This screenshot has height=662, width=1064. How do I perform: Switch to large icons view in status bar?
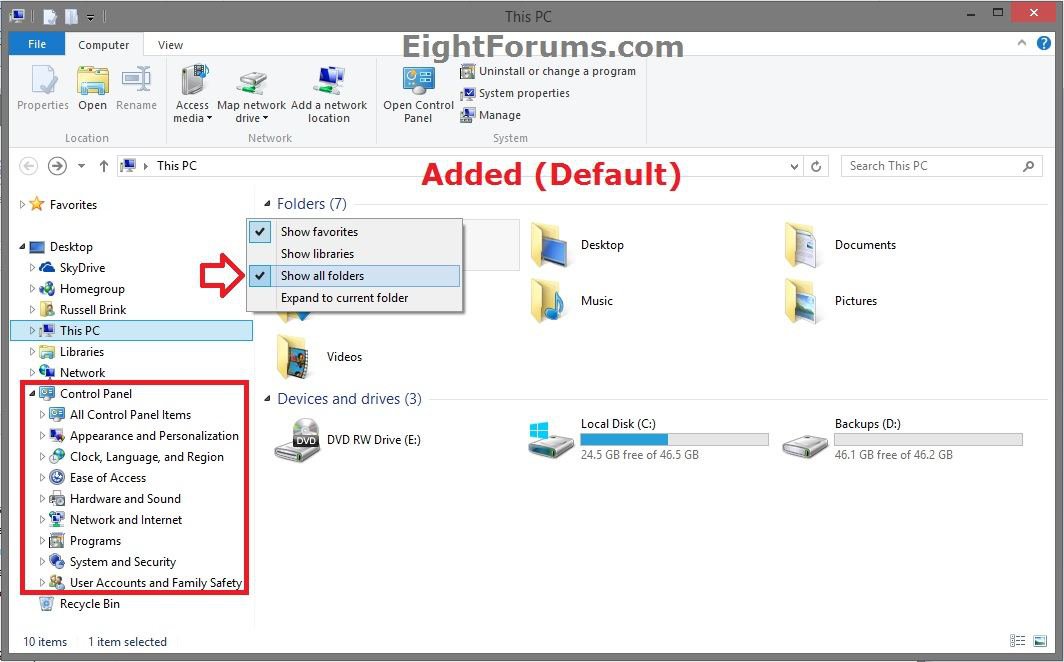point(1040,641)
